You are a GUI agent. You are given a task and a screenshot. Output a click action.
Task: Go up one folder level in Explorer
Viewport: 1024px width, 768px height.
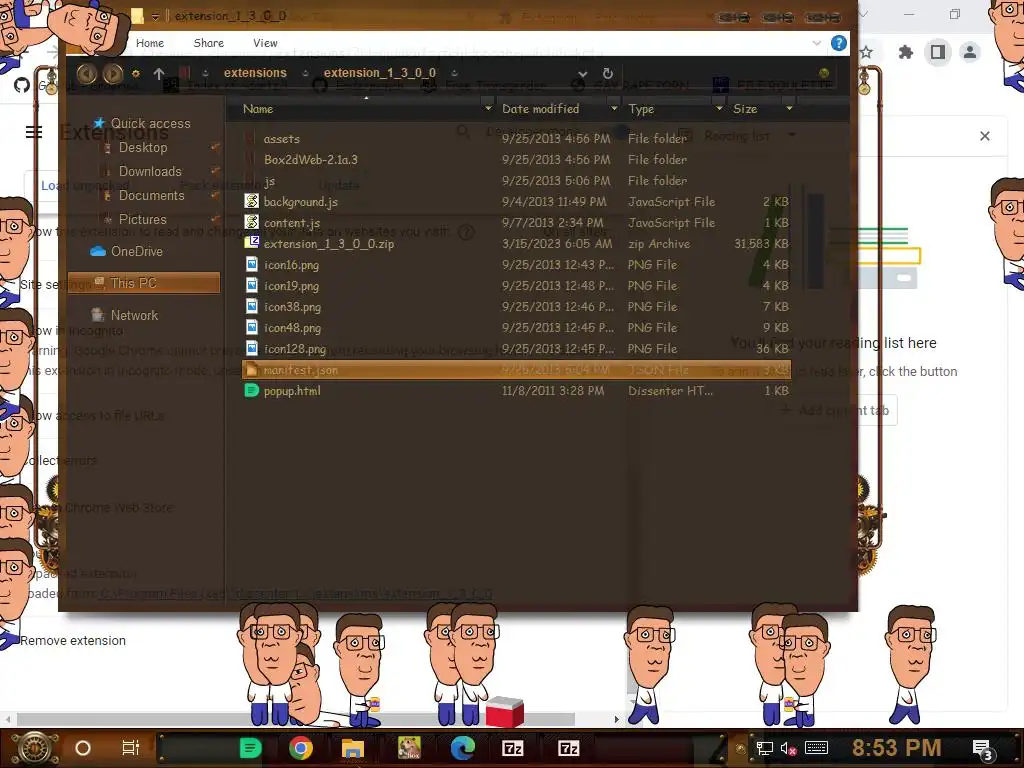click(159, 74)
